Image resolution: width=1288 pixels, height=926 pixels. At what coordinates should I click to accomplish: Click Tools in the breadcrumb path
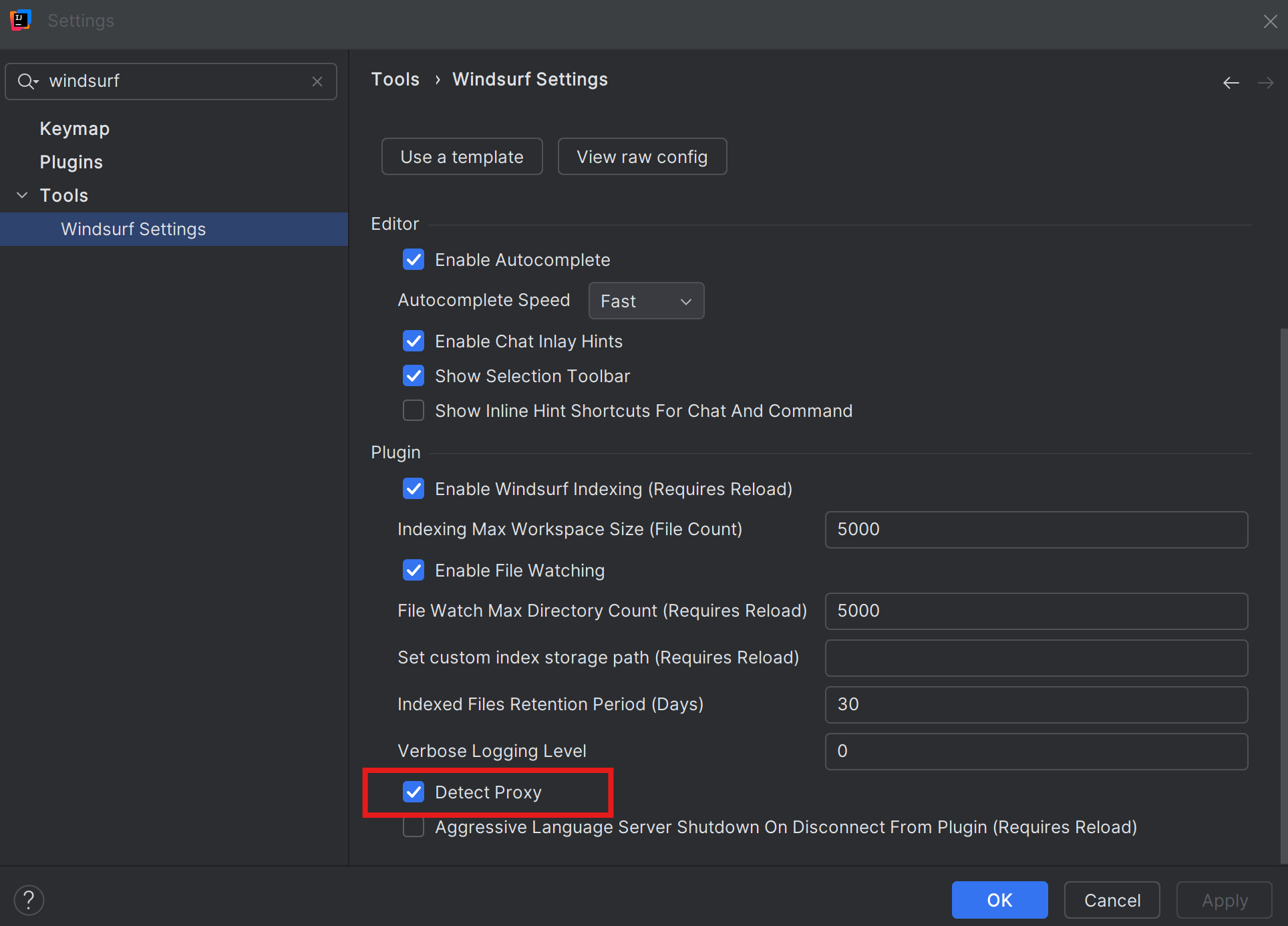tap(395, 79)
